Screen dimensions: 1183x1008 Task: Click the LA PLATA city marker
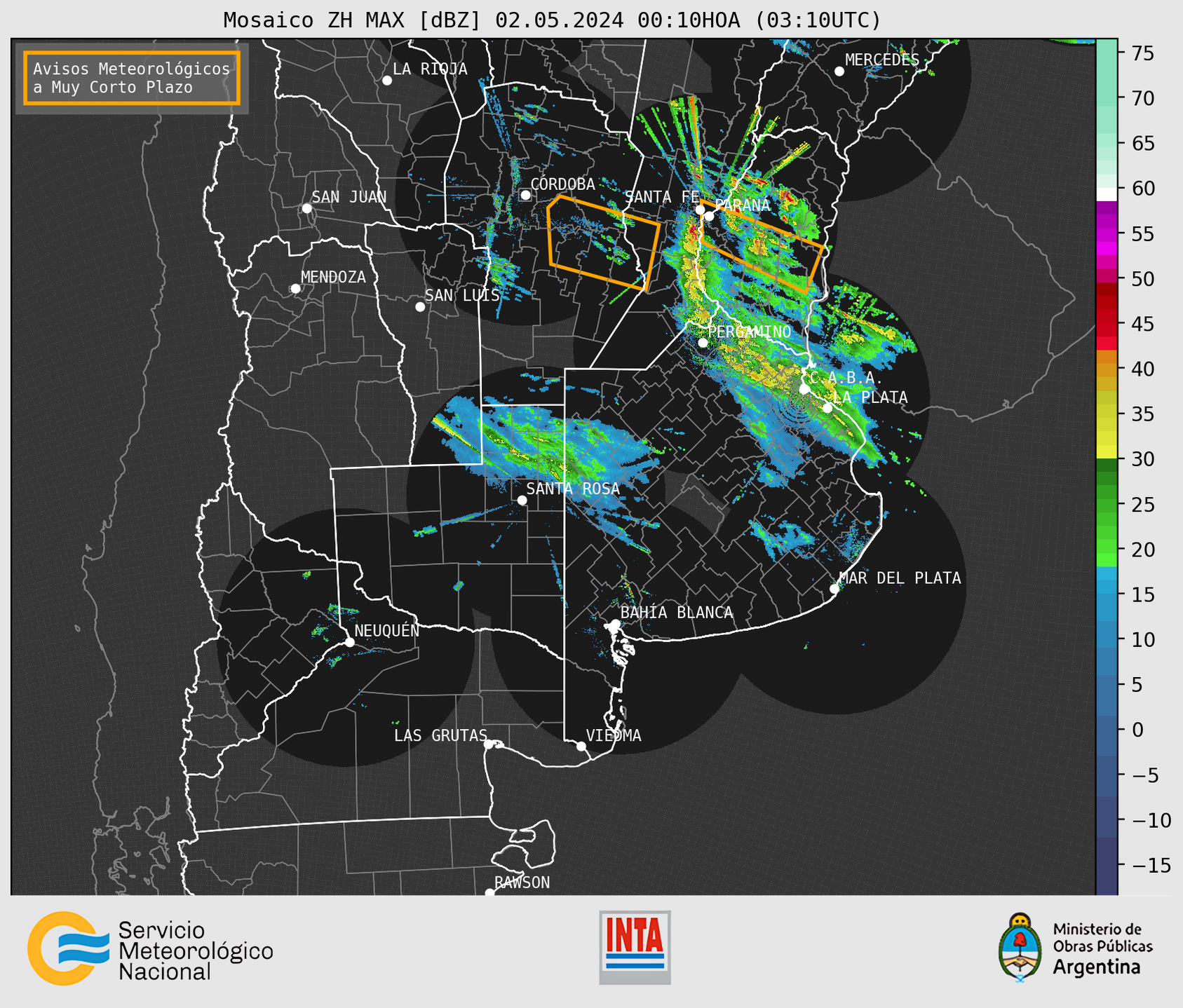click(x=827, y=408)
